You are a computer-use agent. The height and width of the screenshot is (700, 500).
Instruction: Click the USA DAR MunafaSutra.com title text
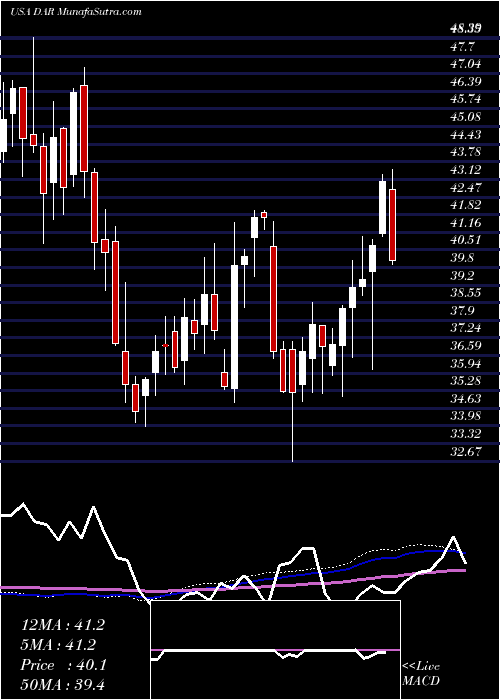(75, 12)
